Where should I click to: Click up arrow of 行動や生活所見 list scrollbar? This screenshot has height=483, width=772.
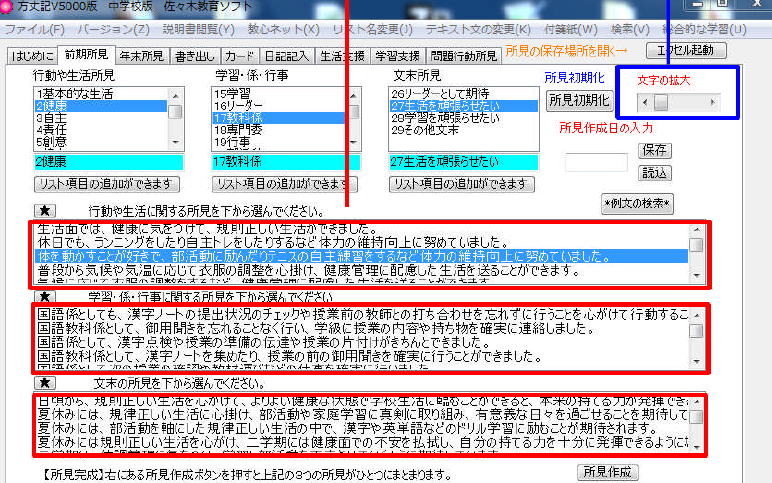click(x=175, y=95)
